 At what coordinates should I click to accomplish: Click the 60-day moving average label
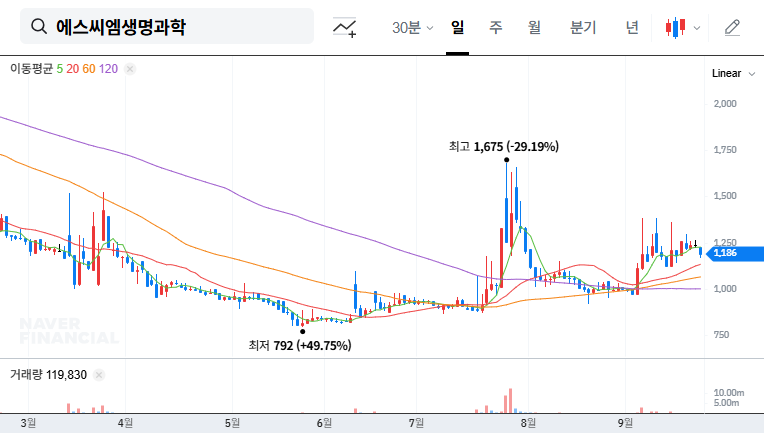click(89, 69)
